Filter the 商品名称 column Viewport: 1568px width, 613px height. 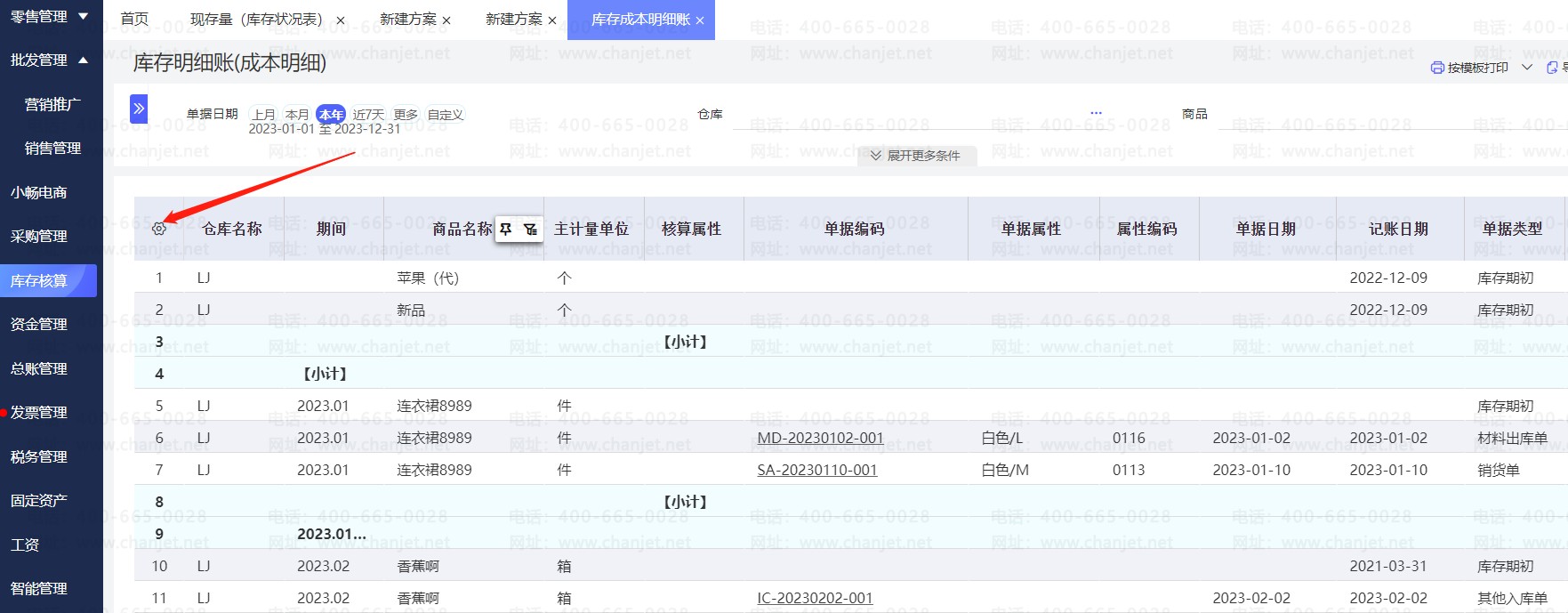531,229
